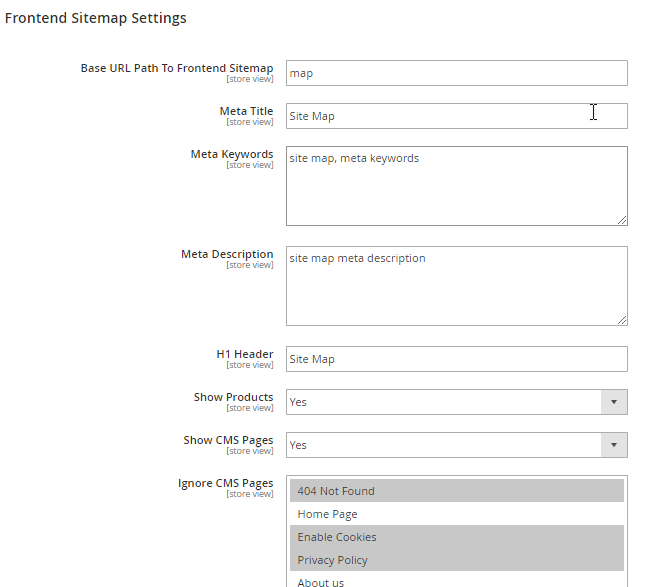Image resolution: width=668 pixels, height=587 pixels.
Task: Click inside the Meta Keywords textarea
Action: point(456,186)
